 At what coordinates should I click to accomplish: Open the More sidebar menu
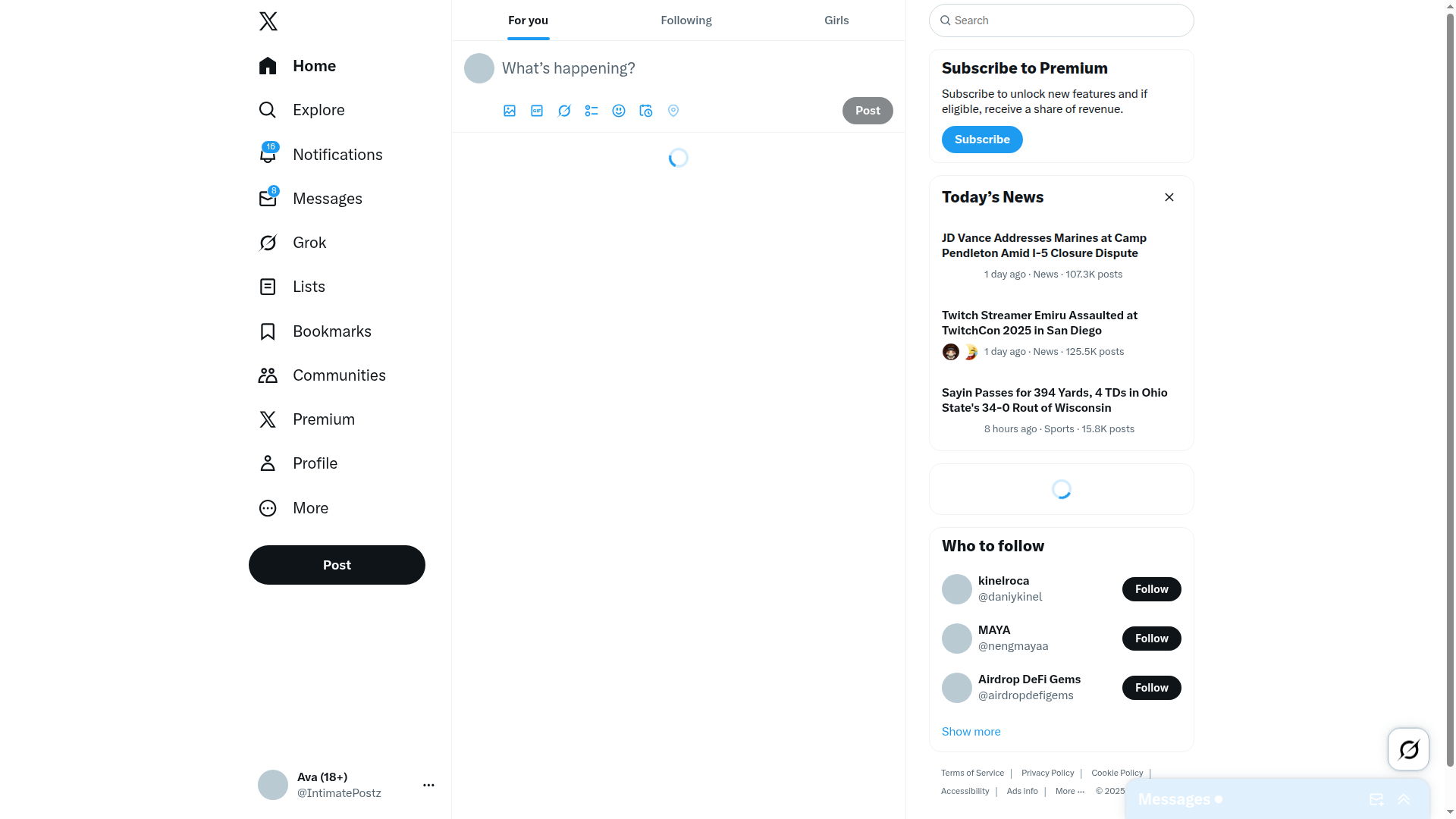[x=293, y=508]
